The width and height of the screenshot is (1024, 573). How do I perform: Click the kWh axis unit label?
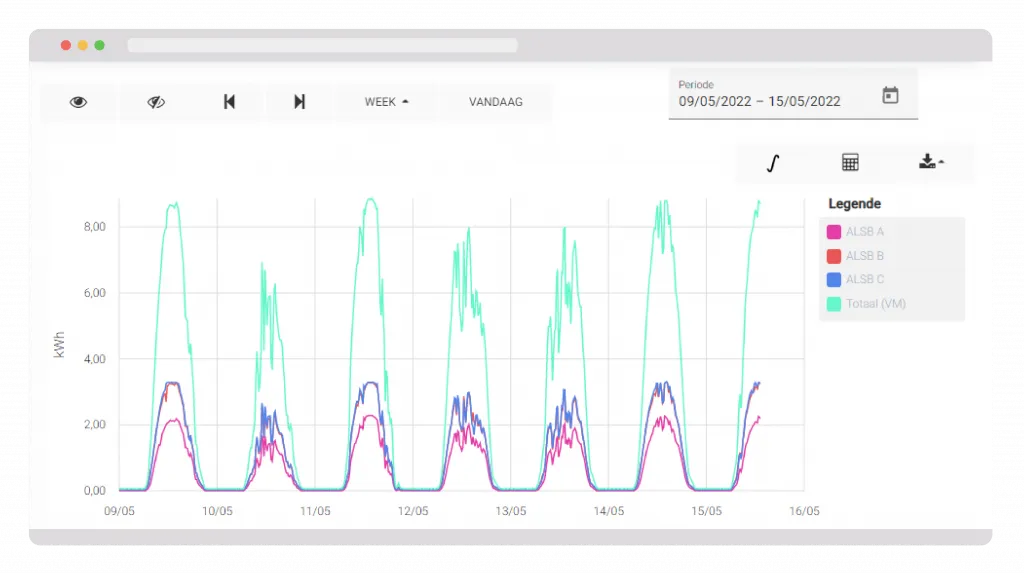click(59, 345)
